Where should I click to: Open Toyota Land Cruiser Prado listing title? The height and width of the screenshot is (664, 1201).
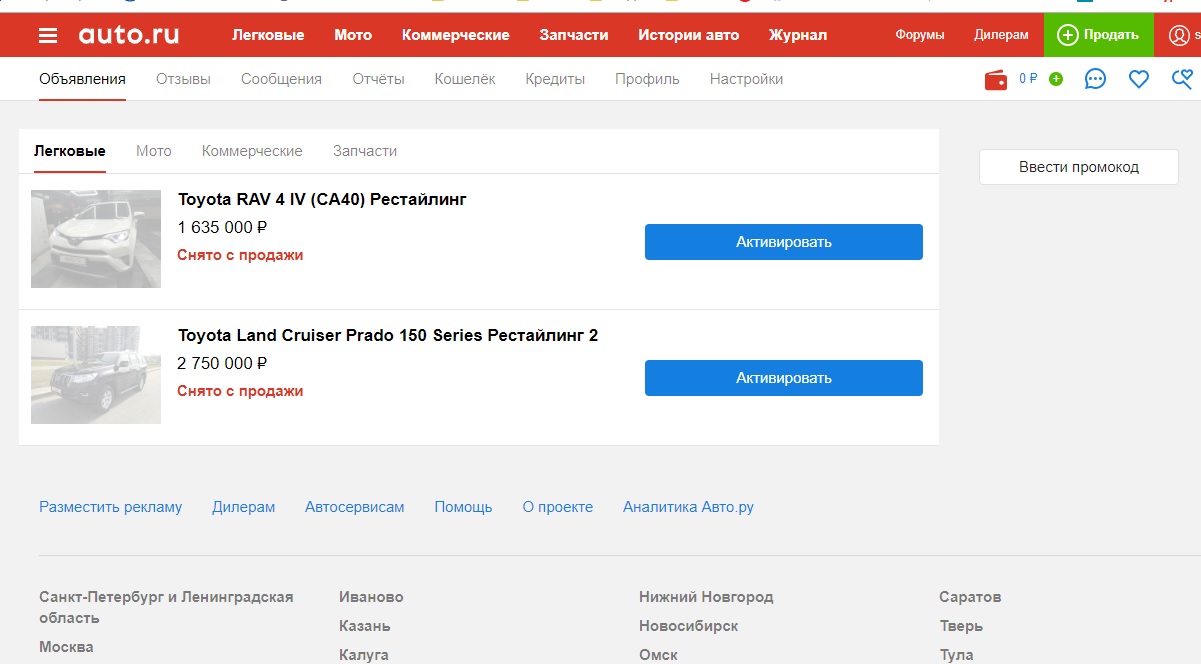pyautogui.click(x=388, y=335)
